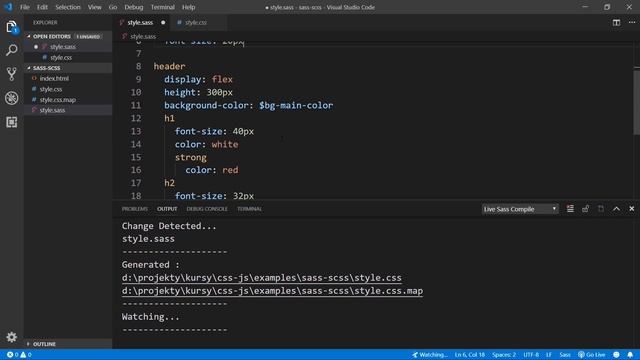Click the errors count in status bar
Viewport: 640px width, 360px height.
point(13,355)
